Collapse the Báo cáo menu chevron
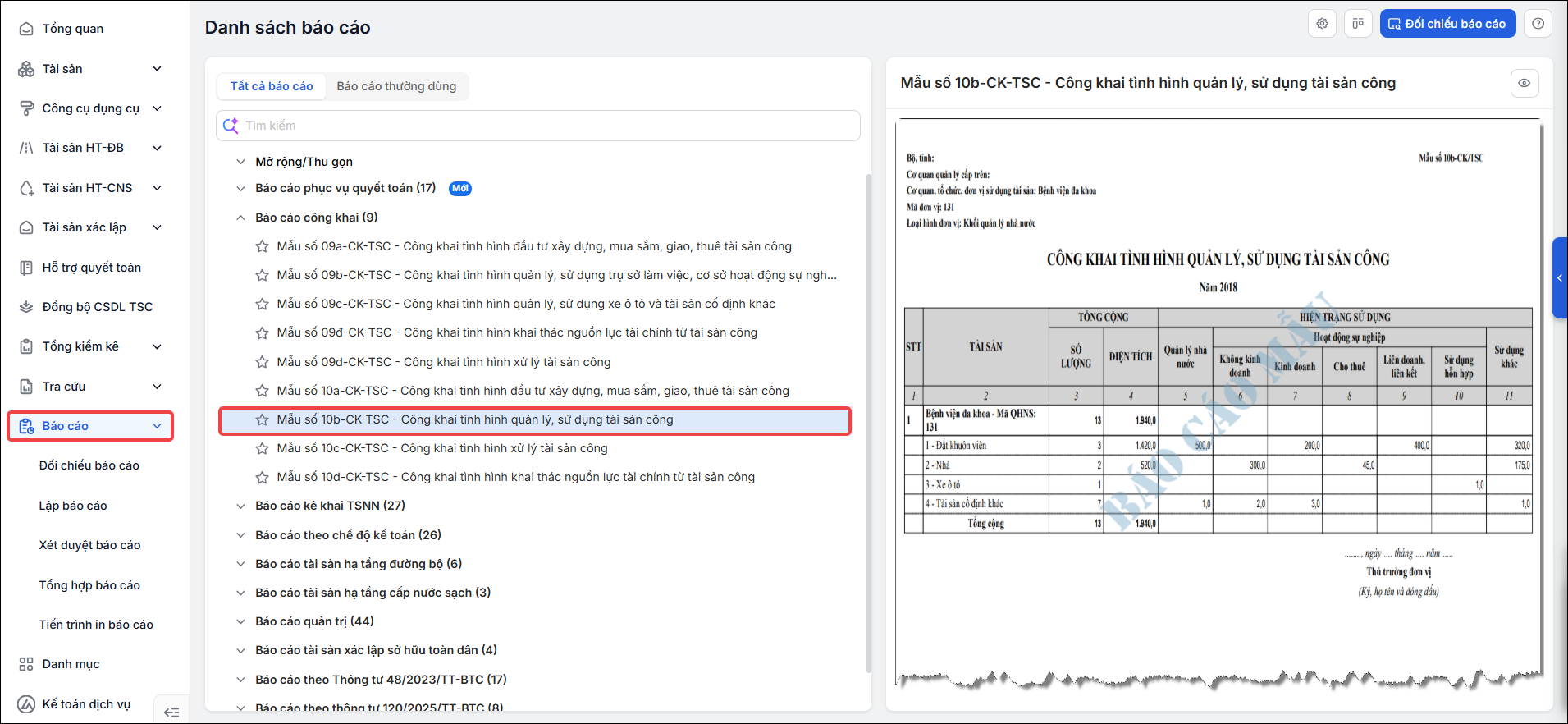1568x724 pixels. (x=157, y=426)
